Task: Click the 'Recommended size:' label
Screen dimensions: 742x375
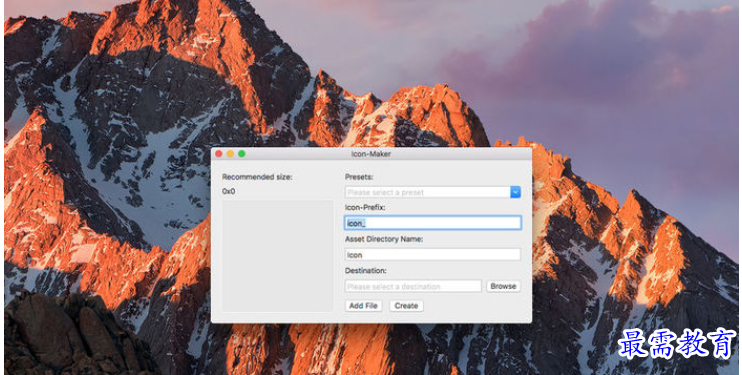Action: coord(257,177)
